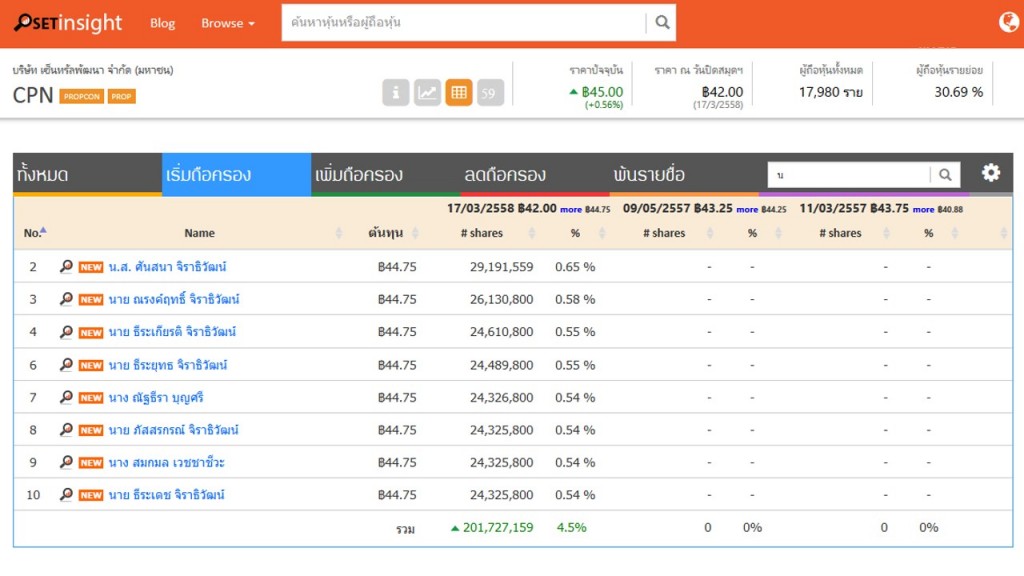Switch to ทั้งหมด tab

tap(88, 174)
